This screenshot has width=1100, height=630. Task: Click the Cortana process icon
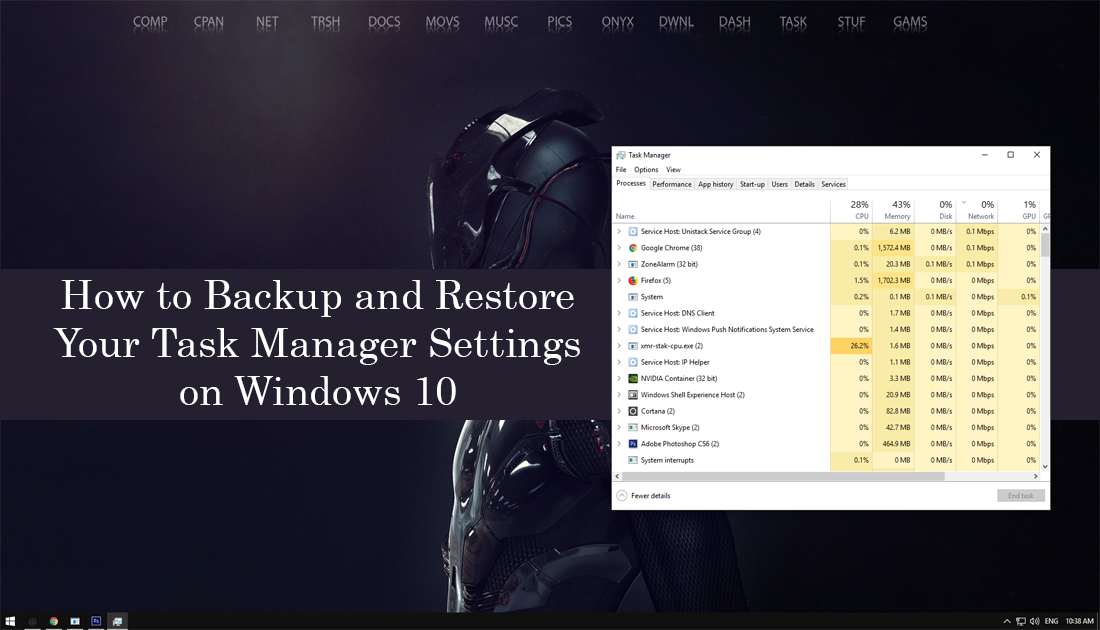pyautogui.click(x=633, y=411)
